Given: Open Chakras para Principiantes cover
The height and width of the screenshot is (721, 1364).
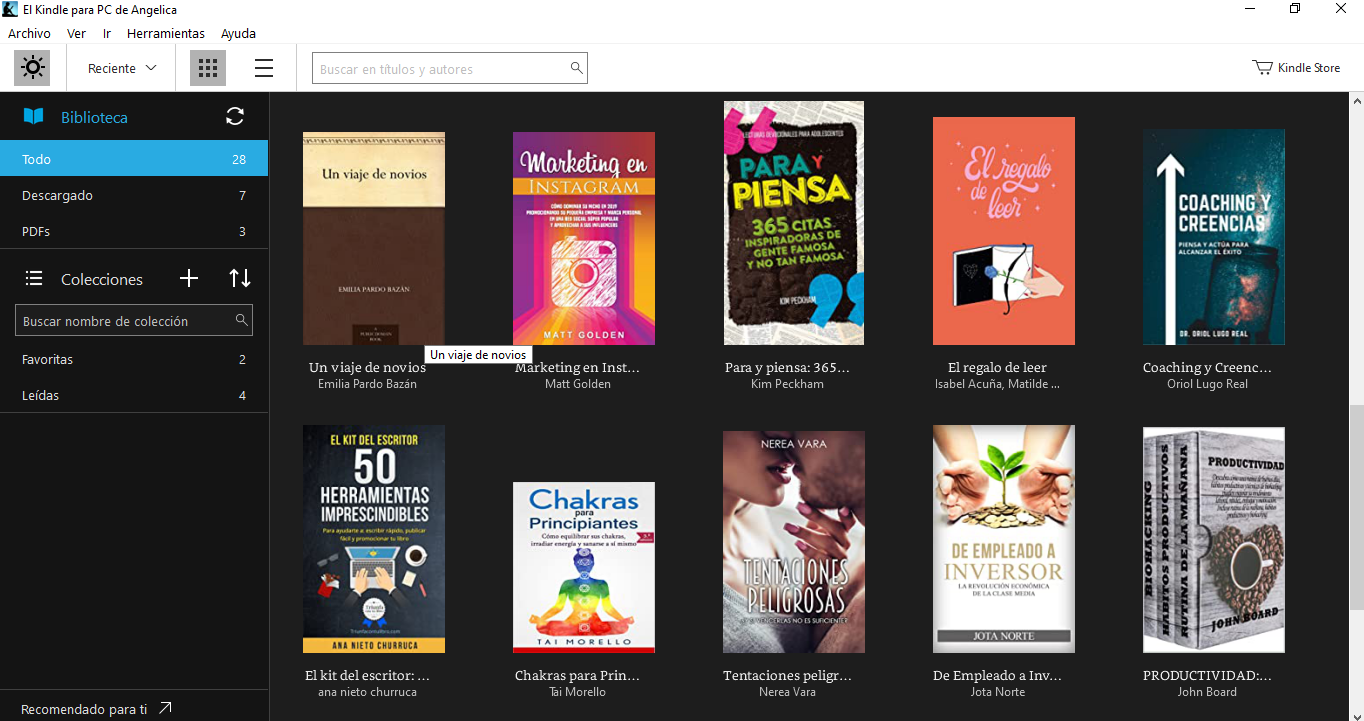Looking at the screenshot, I should [x=584, y=567].
